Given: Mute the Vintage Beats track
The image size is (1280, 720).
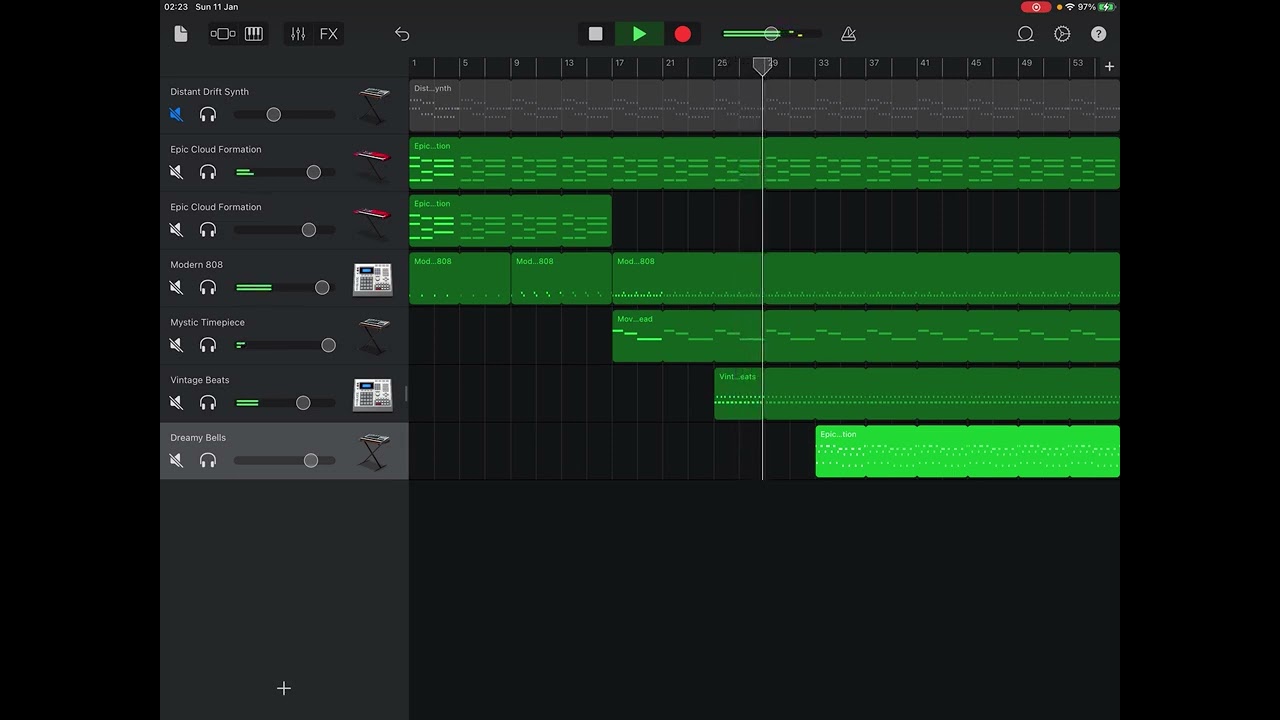Looking at the screenshot, I should point(176,403).
